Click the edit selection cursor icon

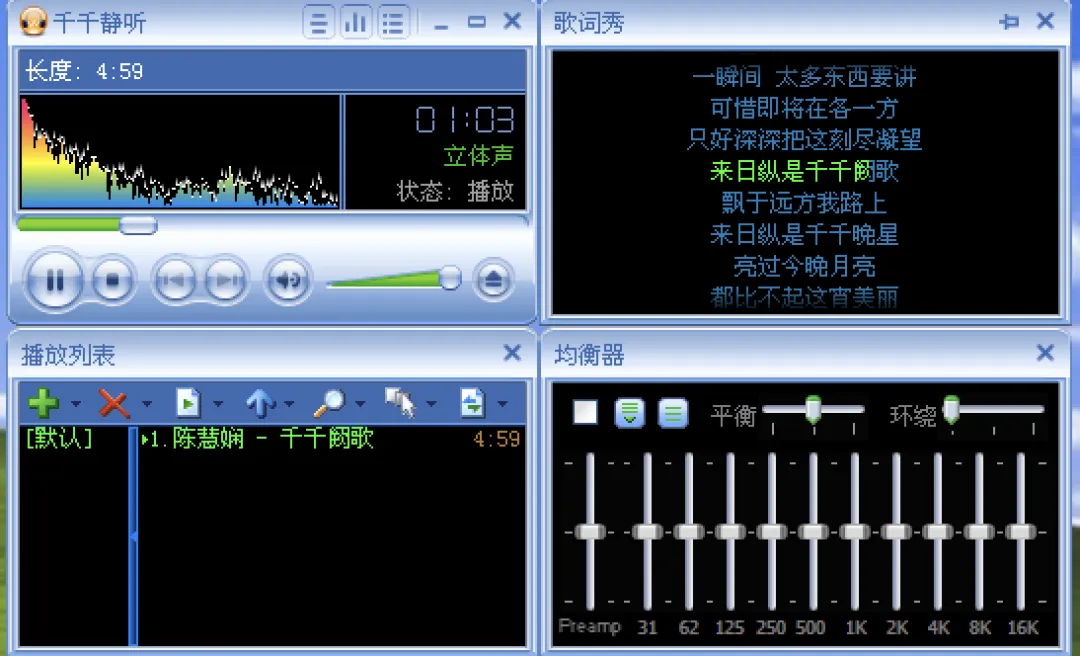coord(401,403)
